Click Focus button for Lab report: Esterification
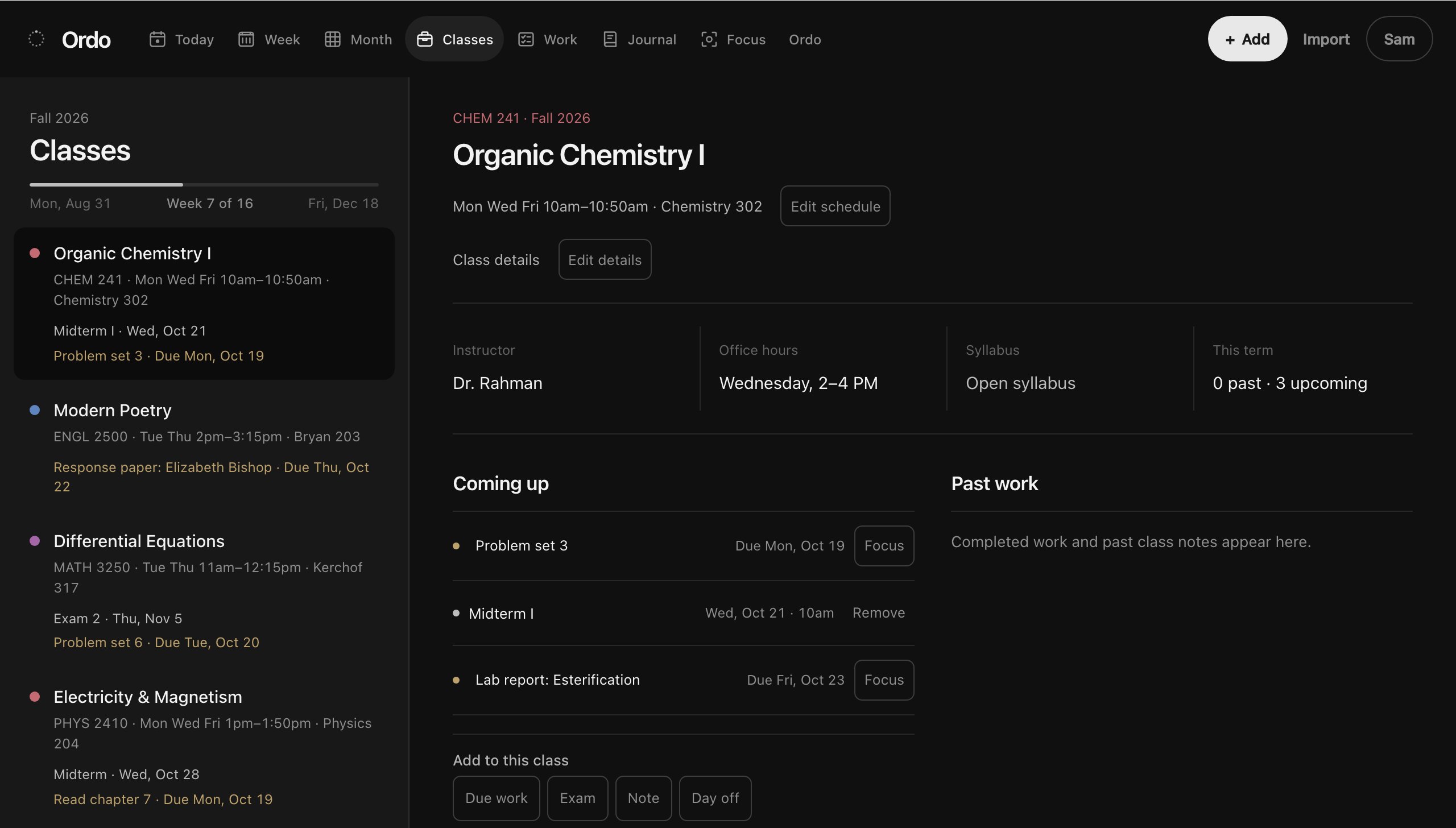Screen dimensions: 1456x828 [884, 680]
